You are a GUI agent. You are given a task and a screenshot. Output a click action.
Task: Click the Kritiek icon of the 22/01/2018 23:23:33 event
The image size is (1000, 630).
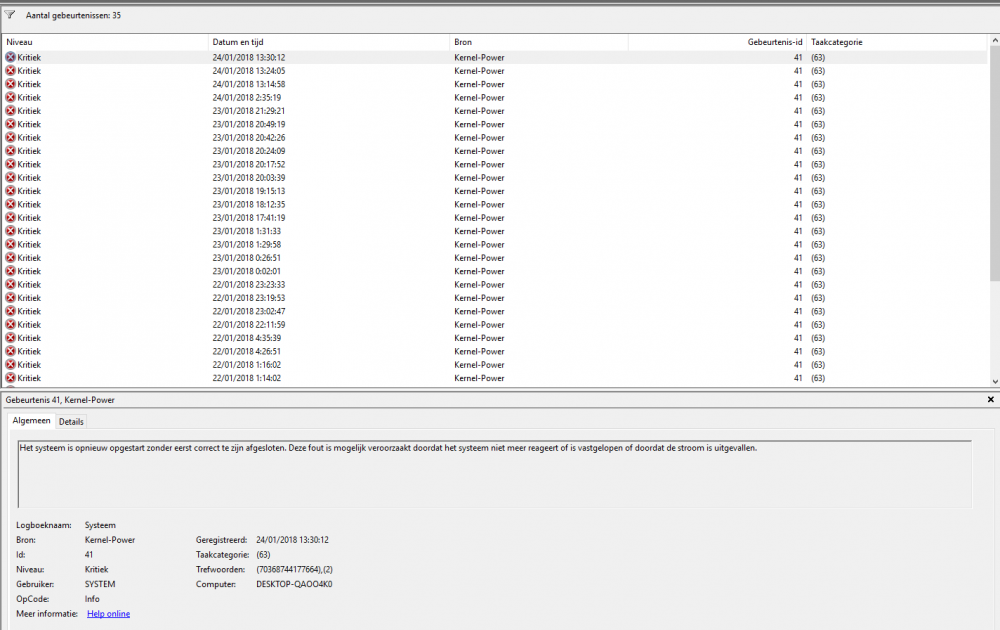point(9,284)
